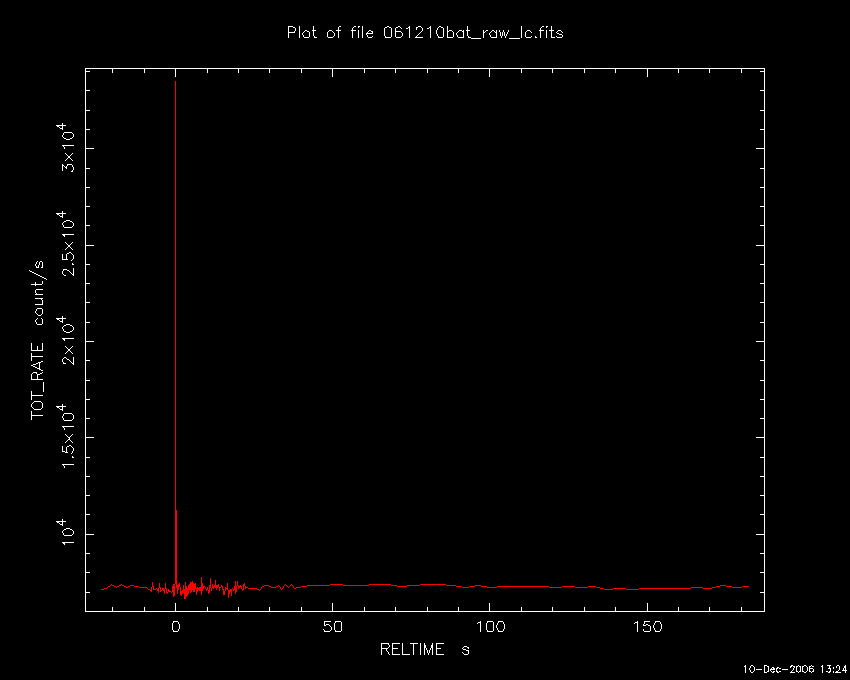Click x-axis tick label '0'

tap(176, 627)
